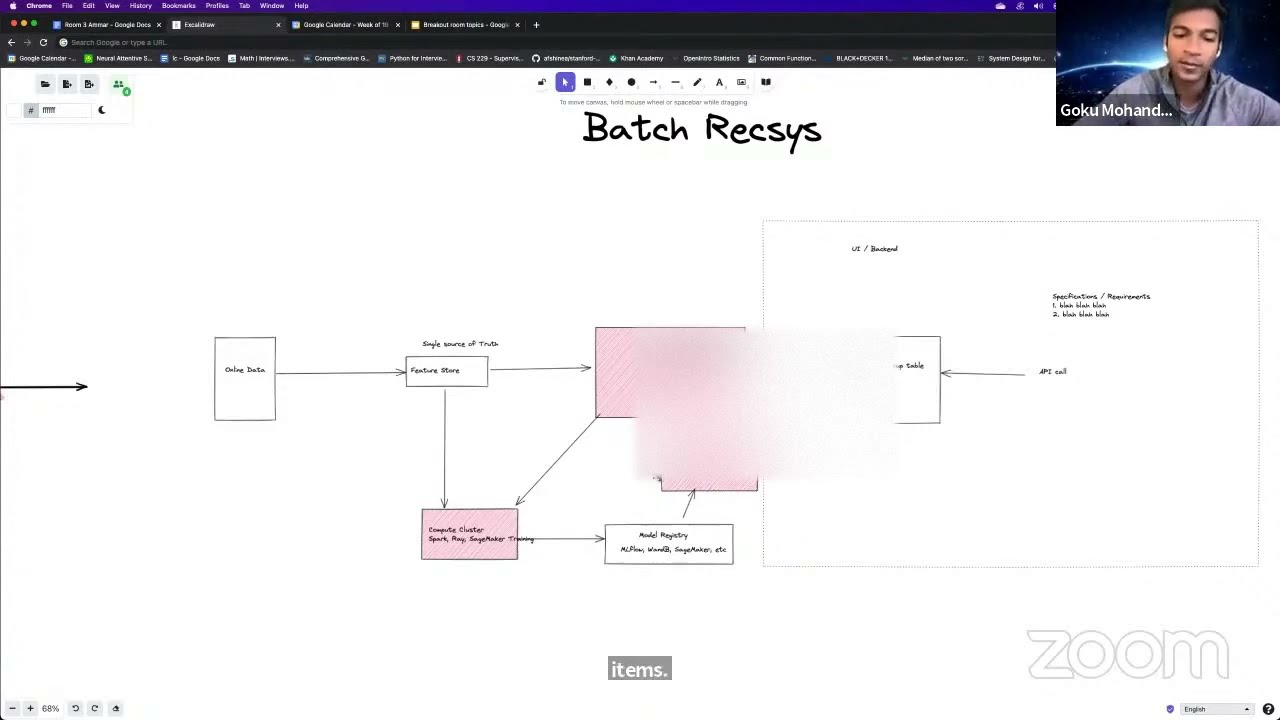Click the save file icon
This screenshot has width=1280, height=720.
[x=67, y=84]
